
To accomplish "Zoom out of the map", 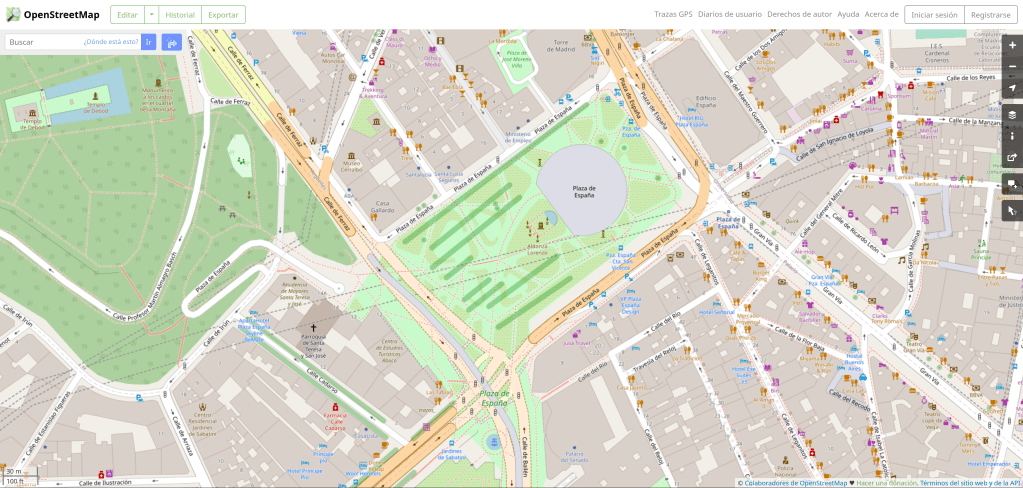I will point(1012,67).
